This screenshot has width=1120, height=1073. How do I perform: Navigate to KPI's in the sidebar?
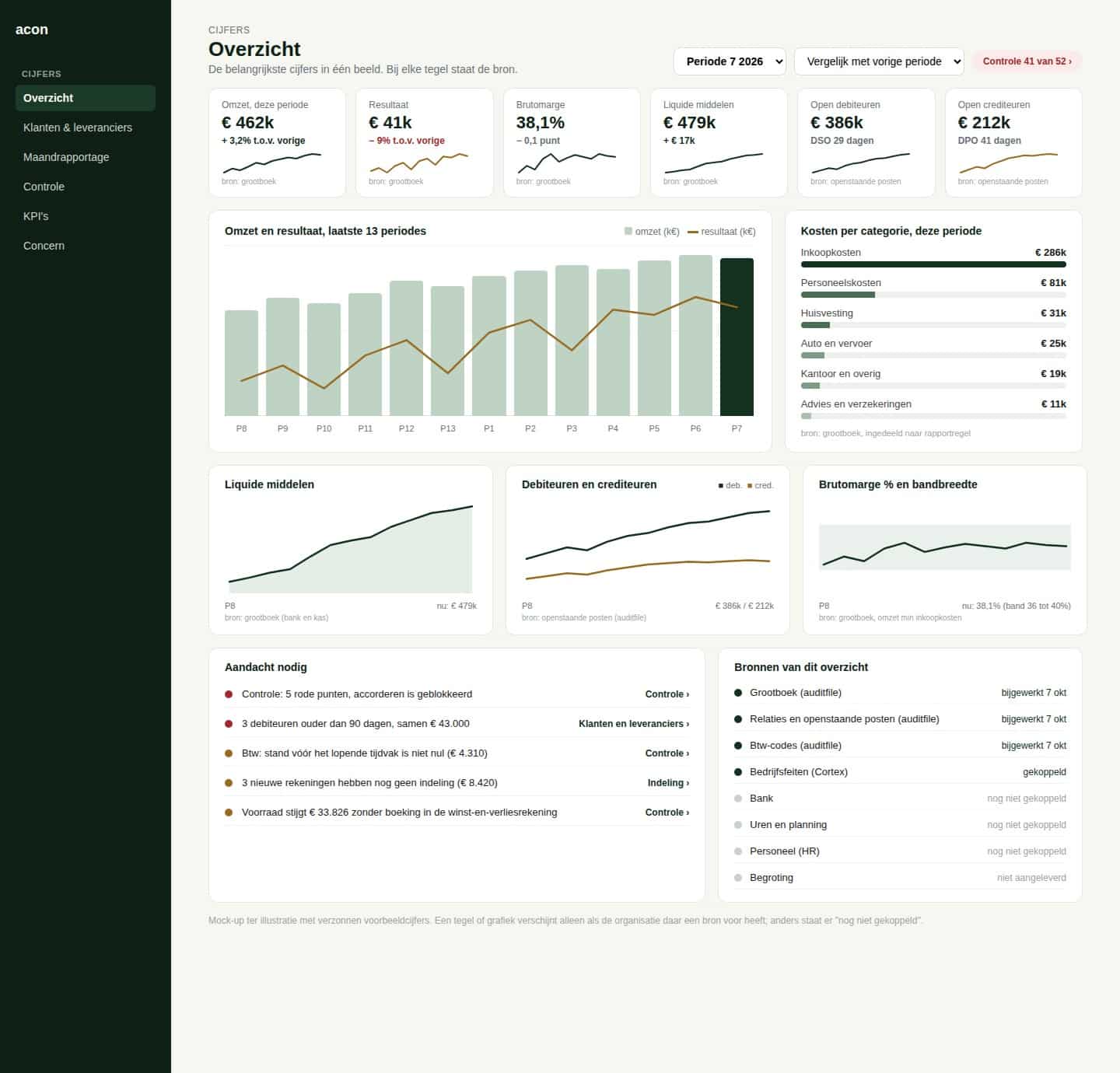(86, 216)
